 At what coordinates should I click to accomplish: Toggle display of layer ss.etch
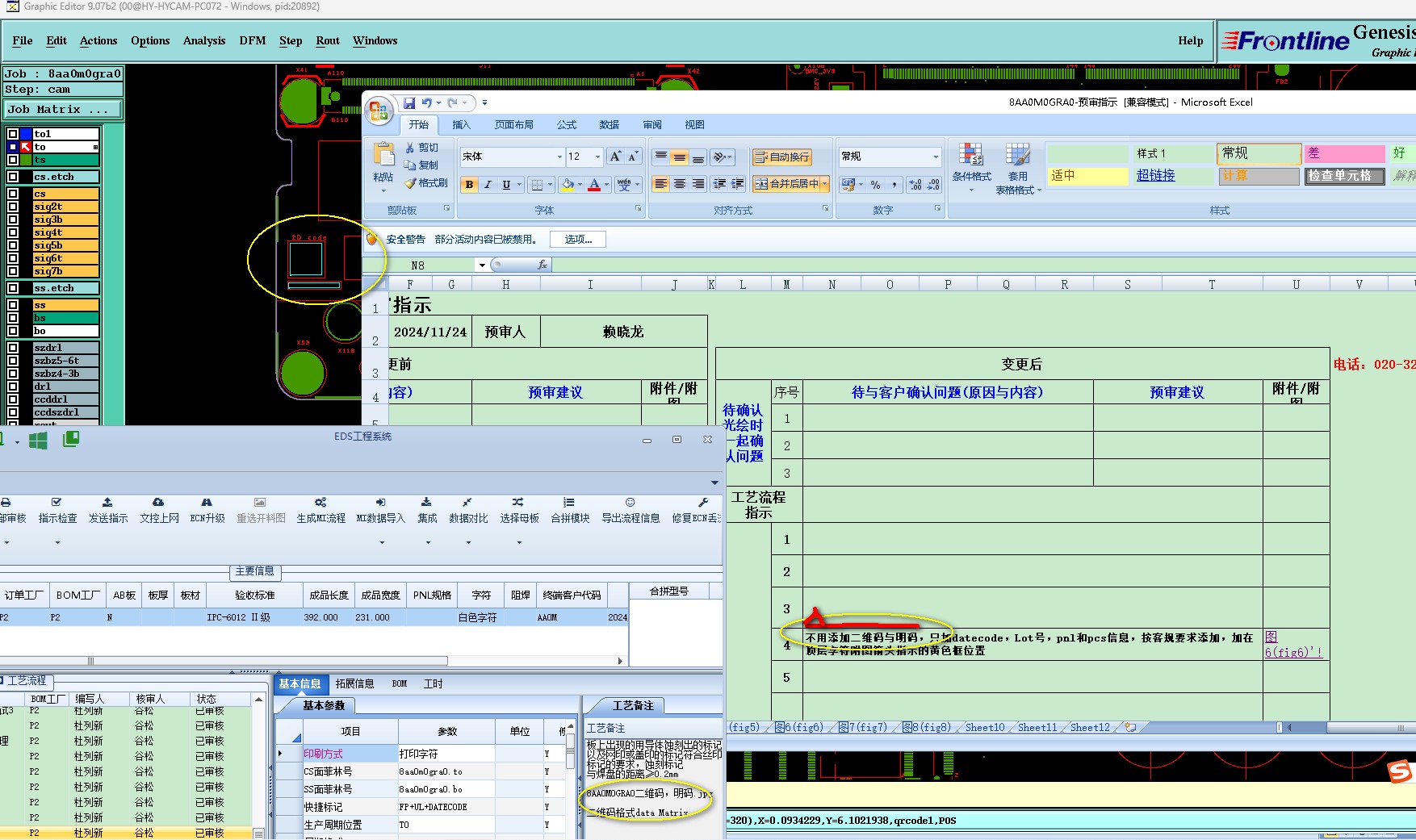pos(13,288)
